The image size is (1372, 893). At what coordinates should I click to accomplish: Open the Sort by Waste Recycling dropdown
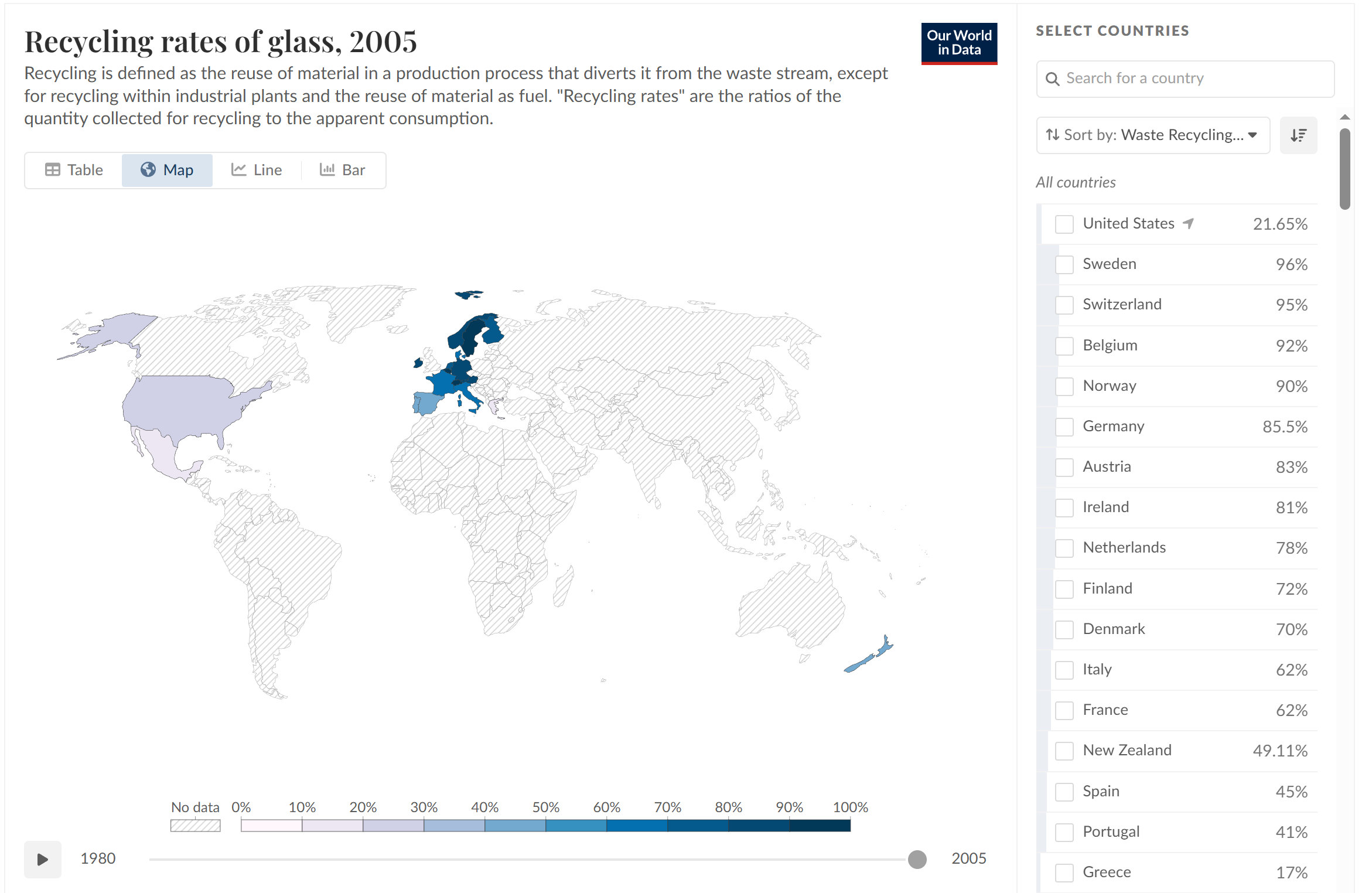[1152, 135]
